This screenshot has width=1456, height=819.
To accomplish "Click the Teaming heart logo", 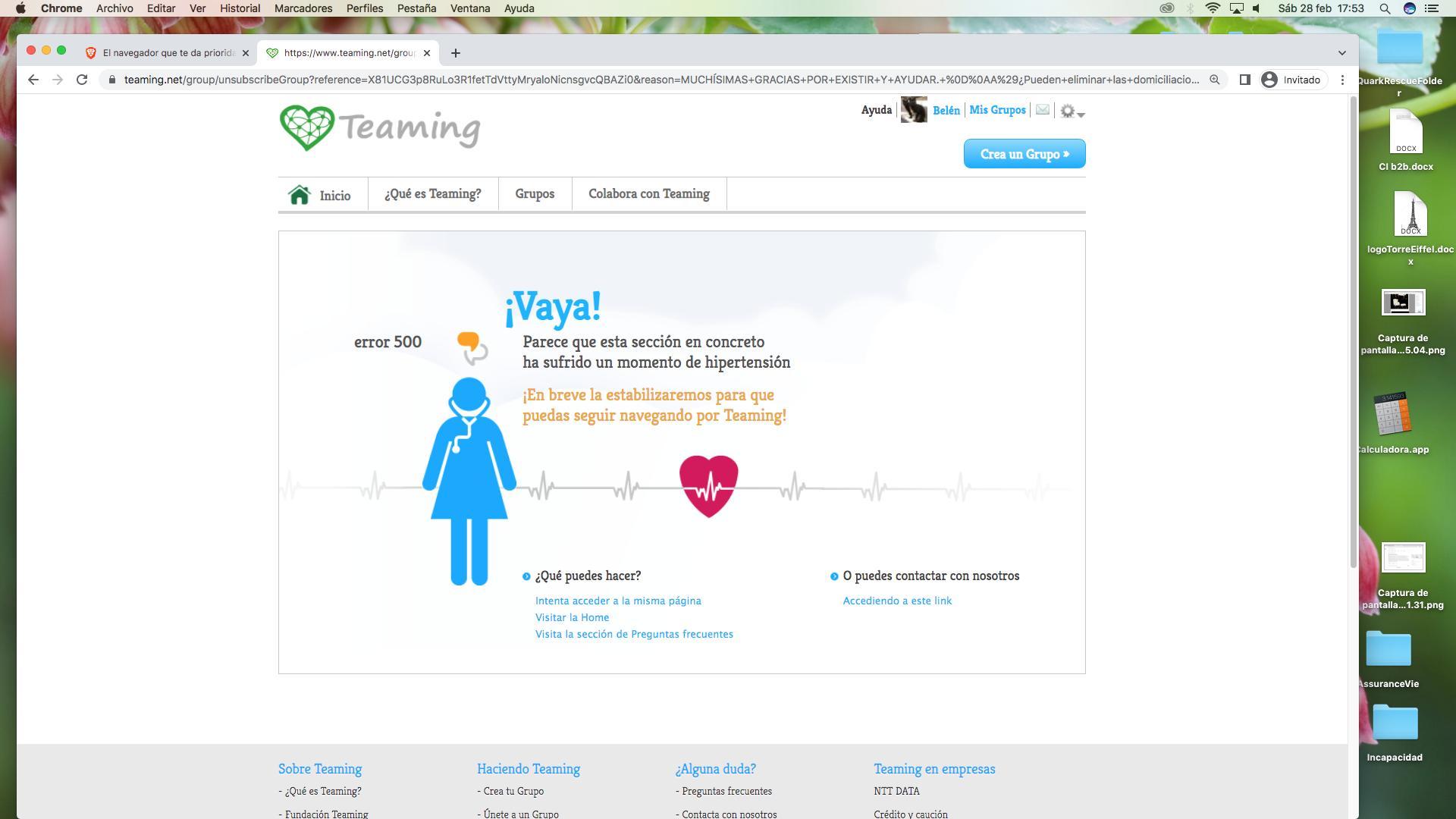I will (x=307, y=127).
